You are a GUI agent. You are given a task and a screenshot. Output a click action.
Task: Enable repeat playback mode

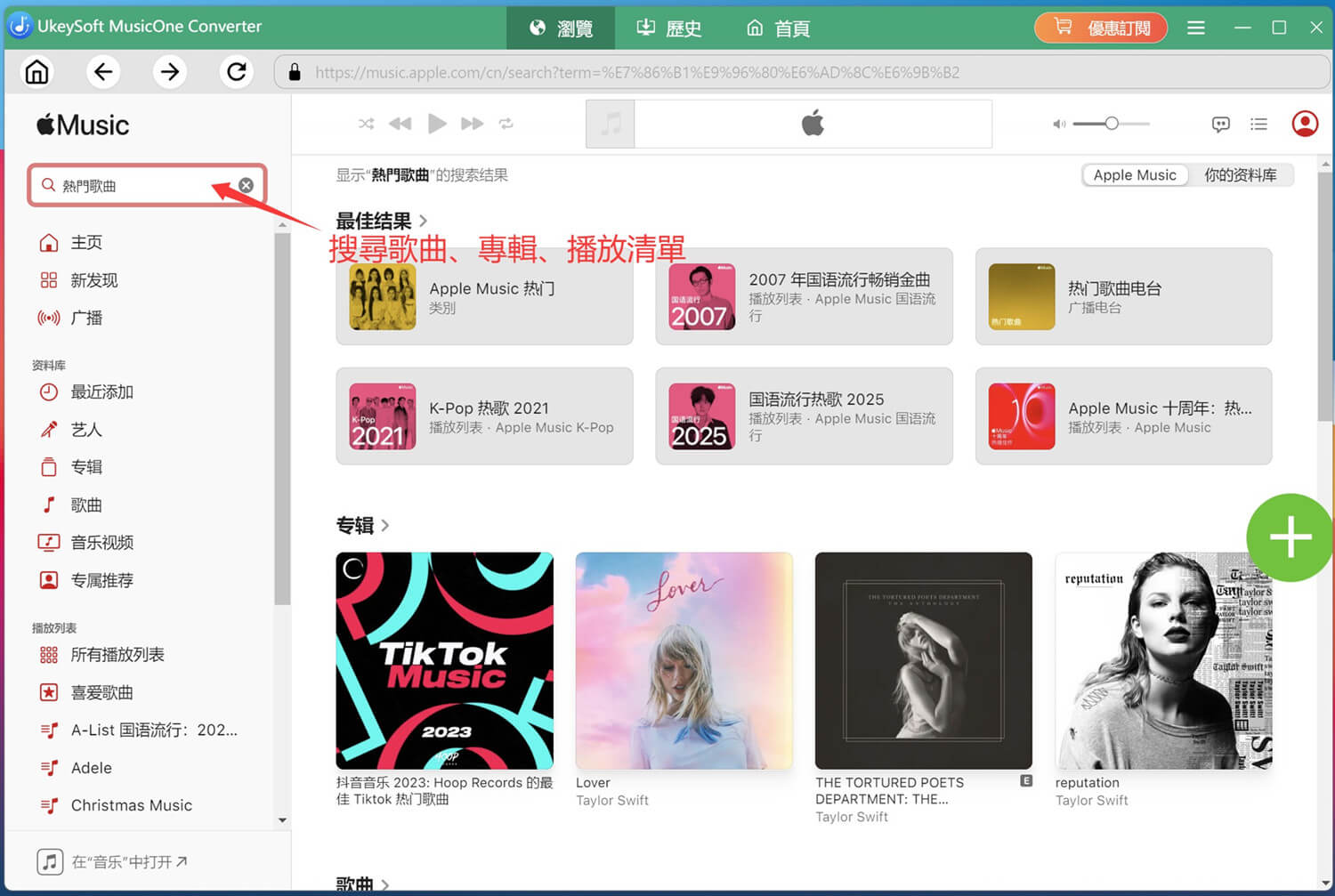[x=506, y=124]
